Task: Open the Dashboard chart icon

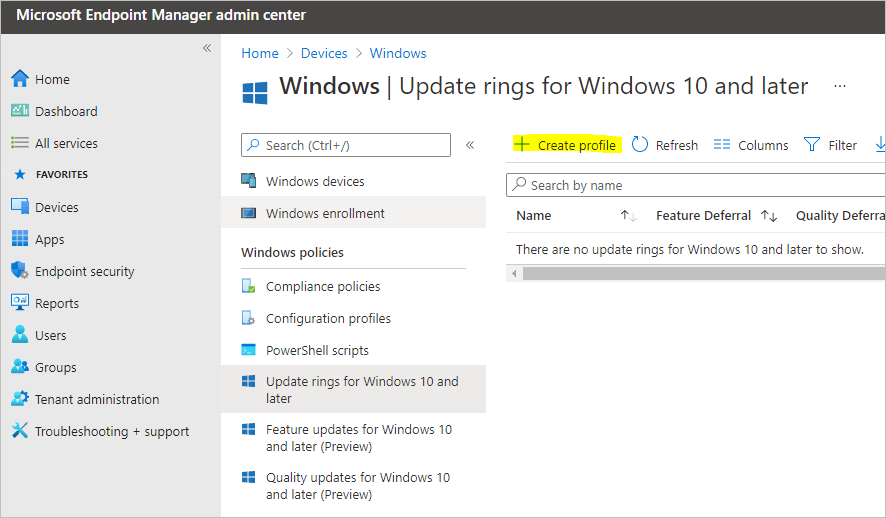Action: (x=20, y=110)
